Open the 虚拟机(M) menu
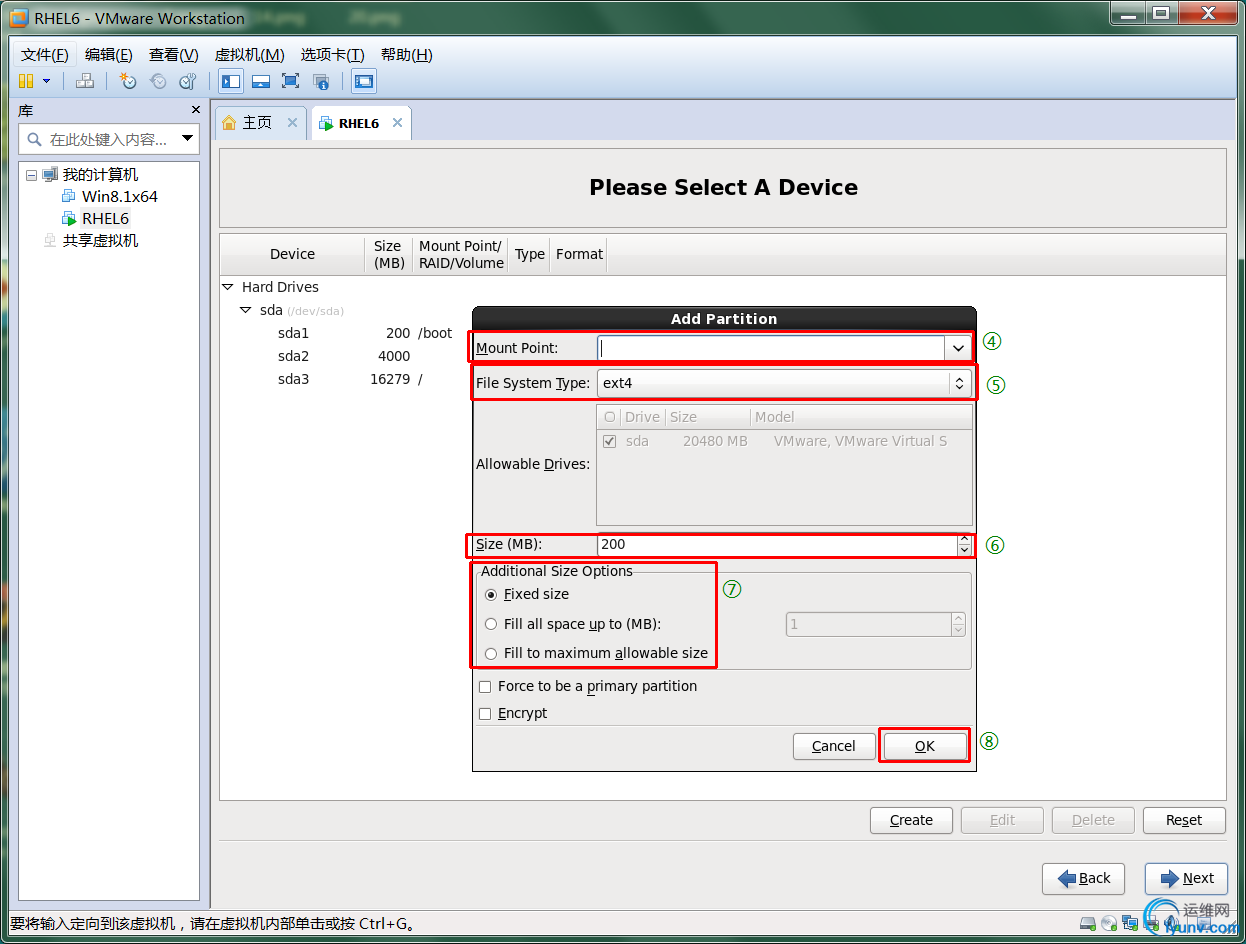Screen dimensions: 1246x944 point(250,55)
